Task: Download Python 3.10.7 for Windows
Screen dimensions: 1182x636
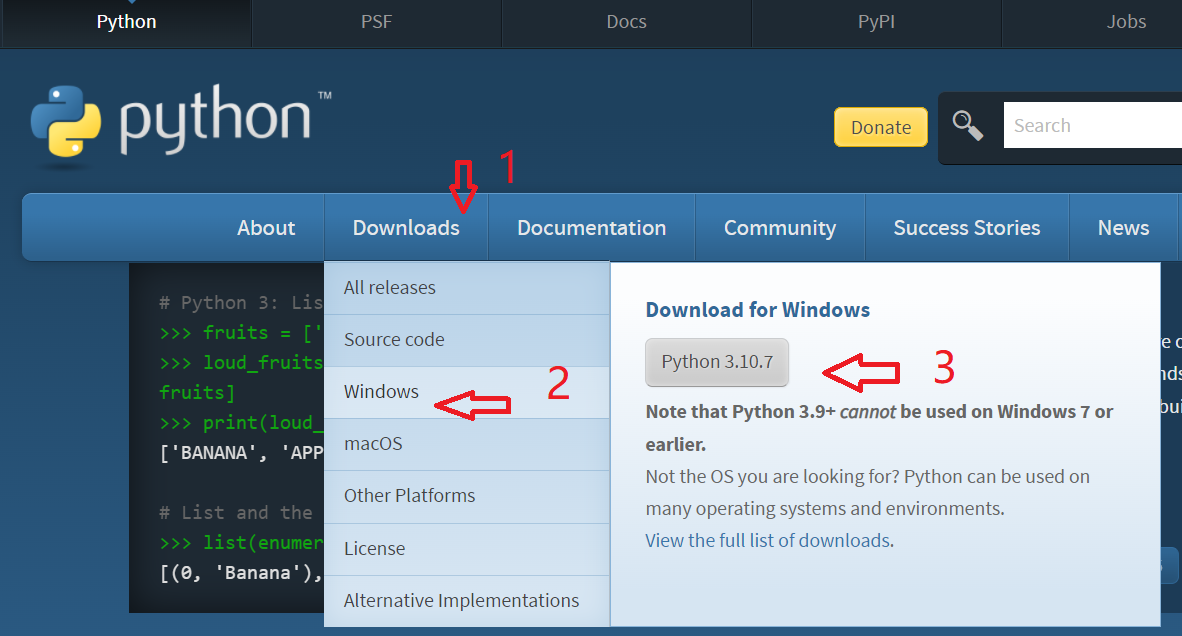Action: (x=716, y=362)
